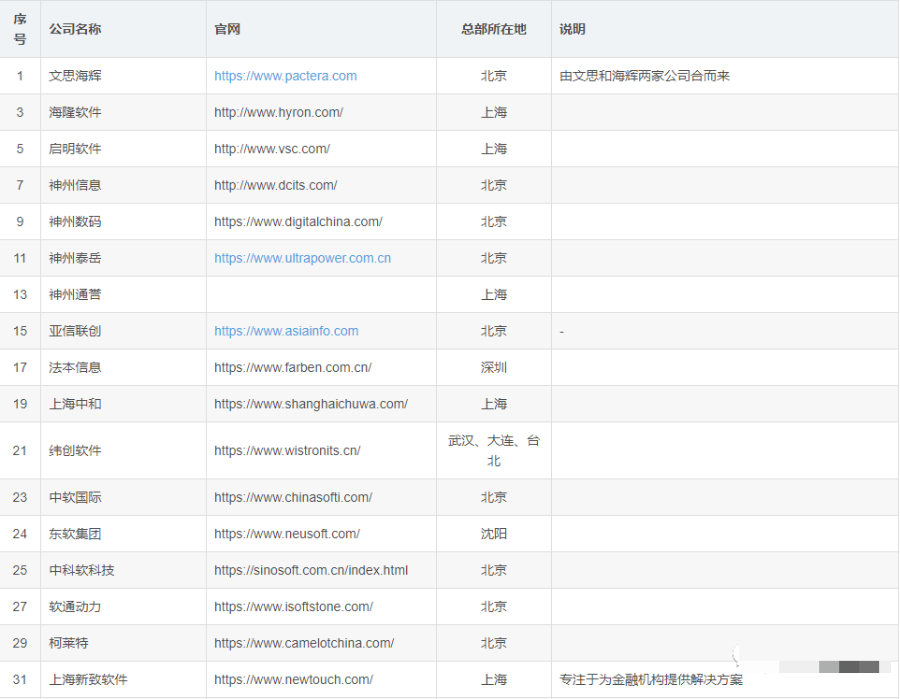Click the isoftstone.com URL for 软通动力
The width and height of the screenshot is (900, 699).
(293, 607)
